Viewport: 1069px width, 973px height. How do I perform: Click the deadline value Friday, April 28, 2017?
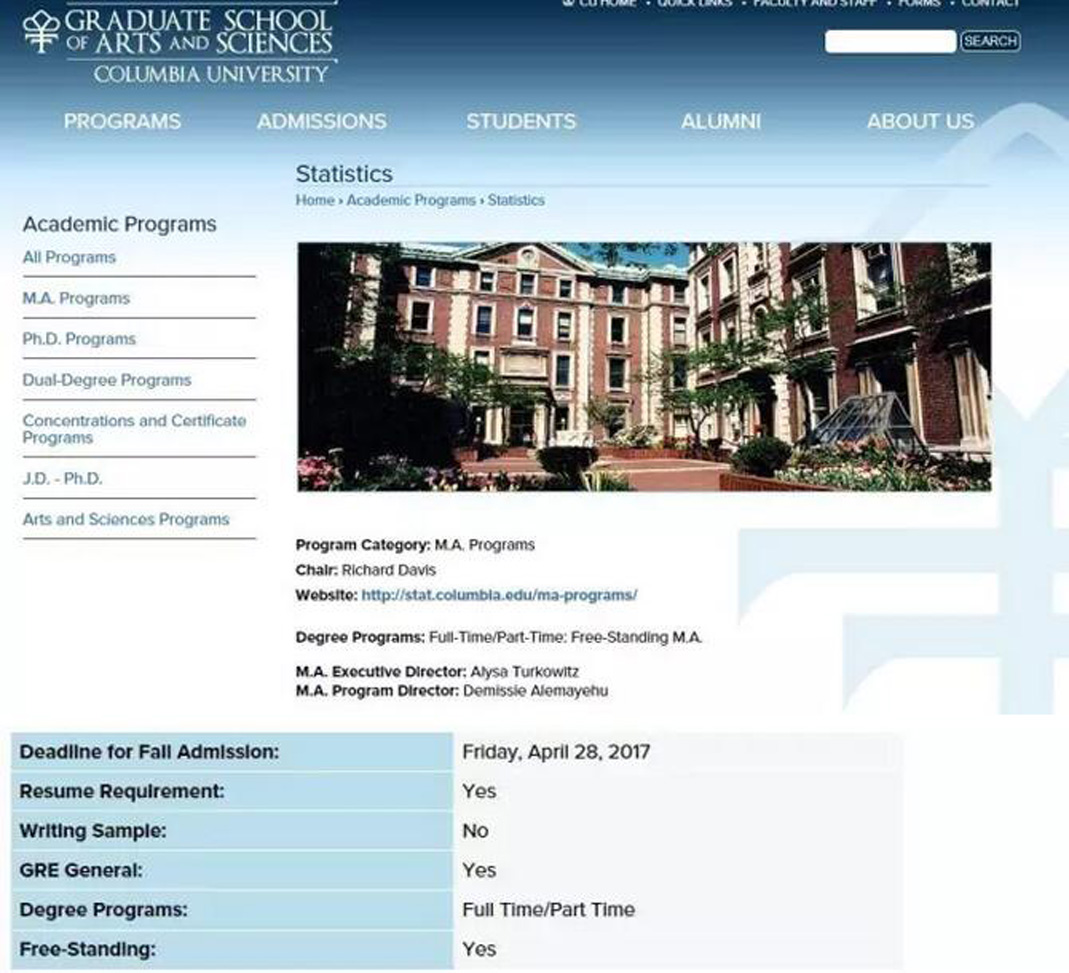click(x=556, y=752)
